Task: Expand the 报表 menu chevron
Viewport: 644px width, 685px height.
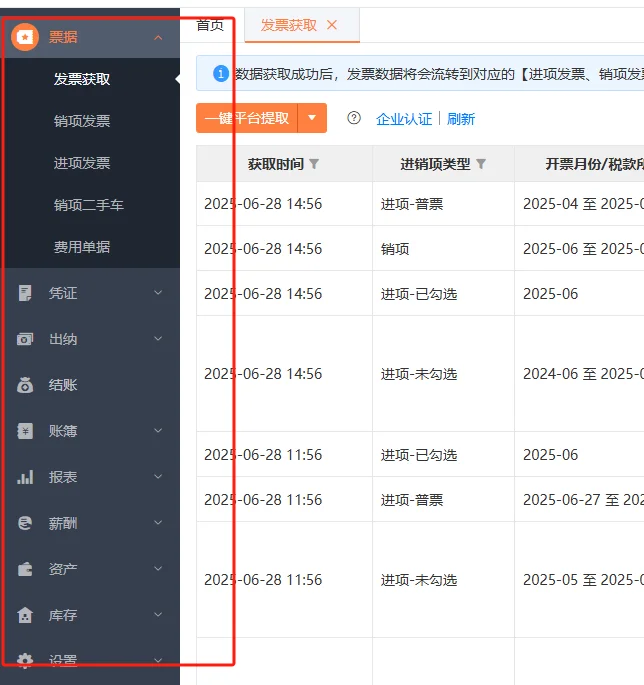Action: (158, 476)
